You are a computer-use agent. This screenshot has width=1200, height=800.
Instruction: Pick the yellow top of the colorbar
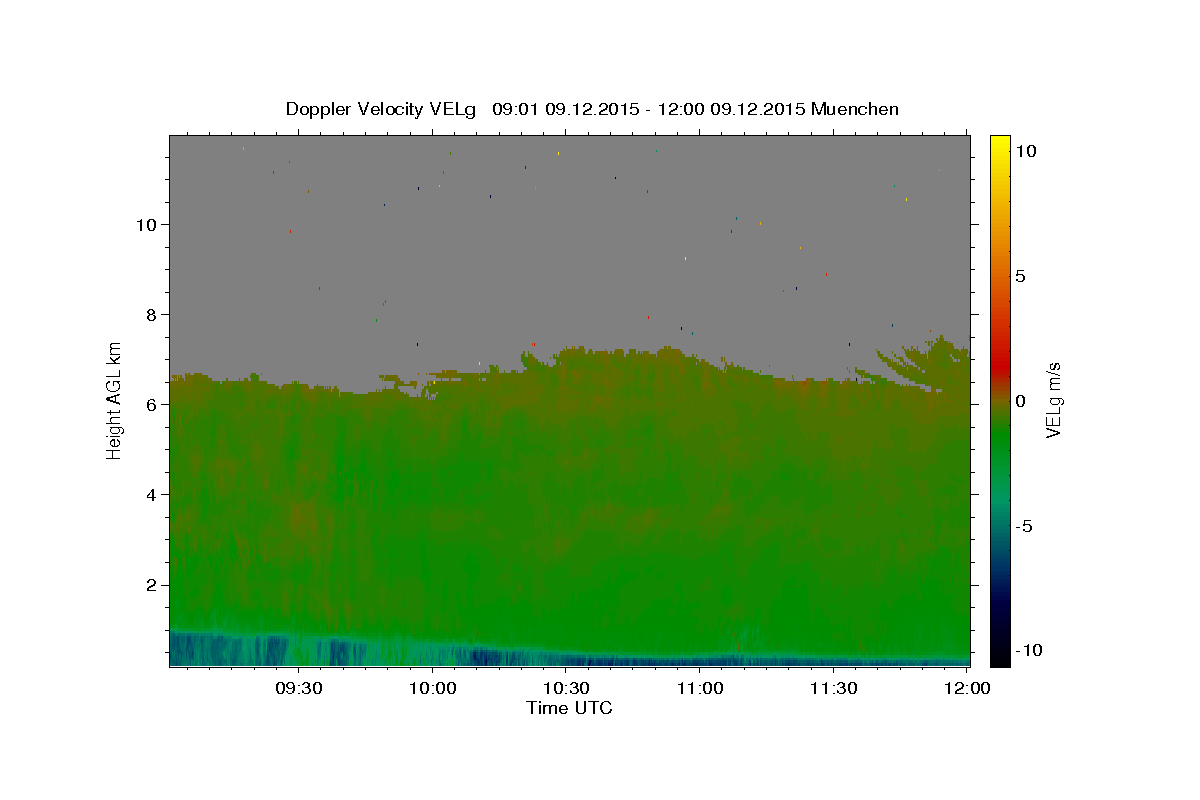tap(1000, 145)
